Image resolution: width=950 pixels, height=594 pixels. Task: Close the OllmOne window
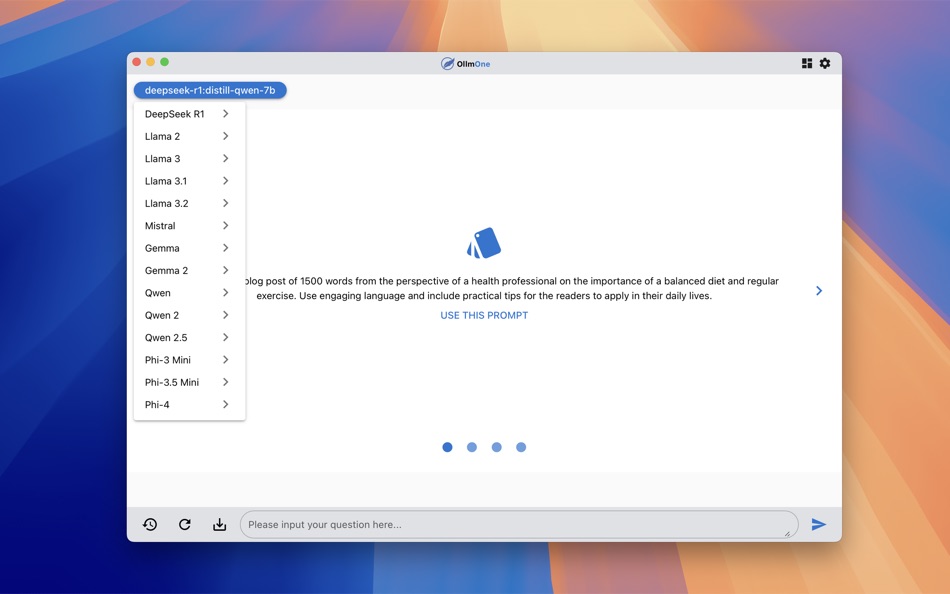click(137, 62)
